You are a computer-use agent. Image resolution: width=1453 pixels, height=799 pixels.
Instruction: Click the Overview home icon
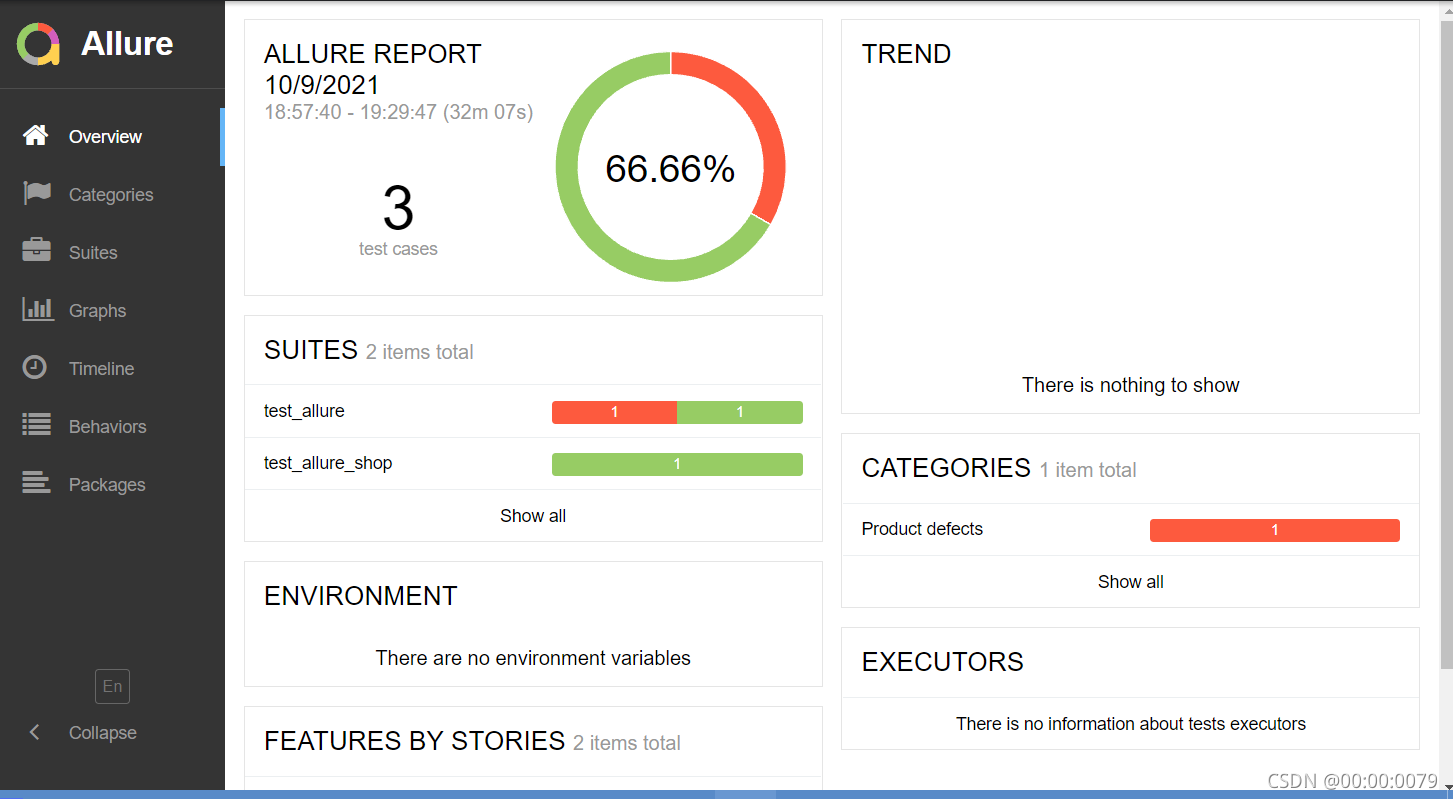36,136
